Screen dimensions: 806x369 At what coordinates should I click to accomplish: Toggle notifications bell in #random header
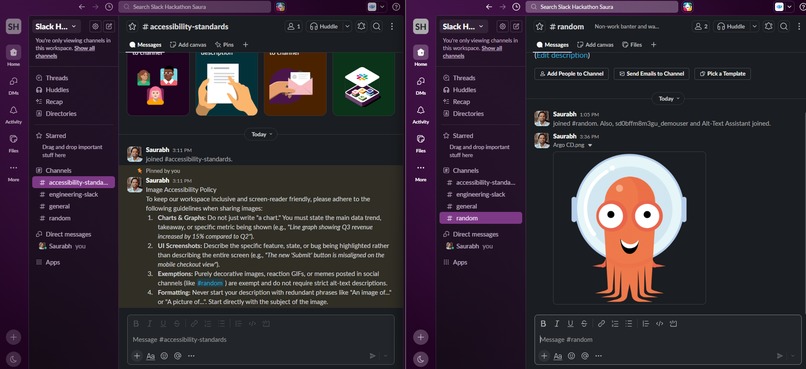tap(768, 26)
